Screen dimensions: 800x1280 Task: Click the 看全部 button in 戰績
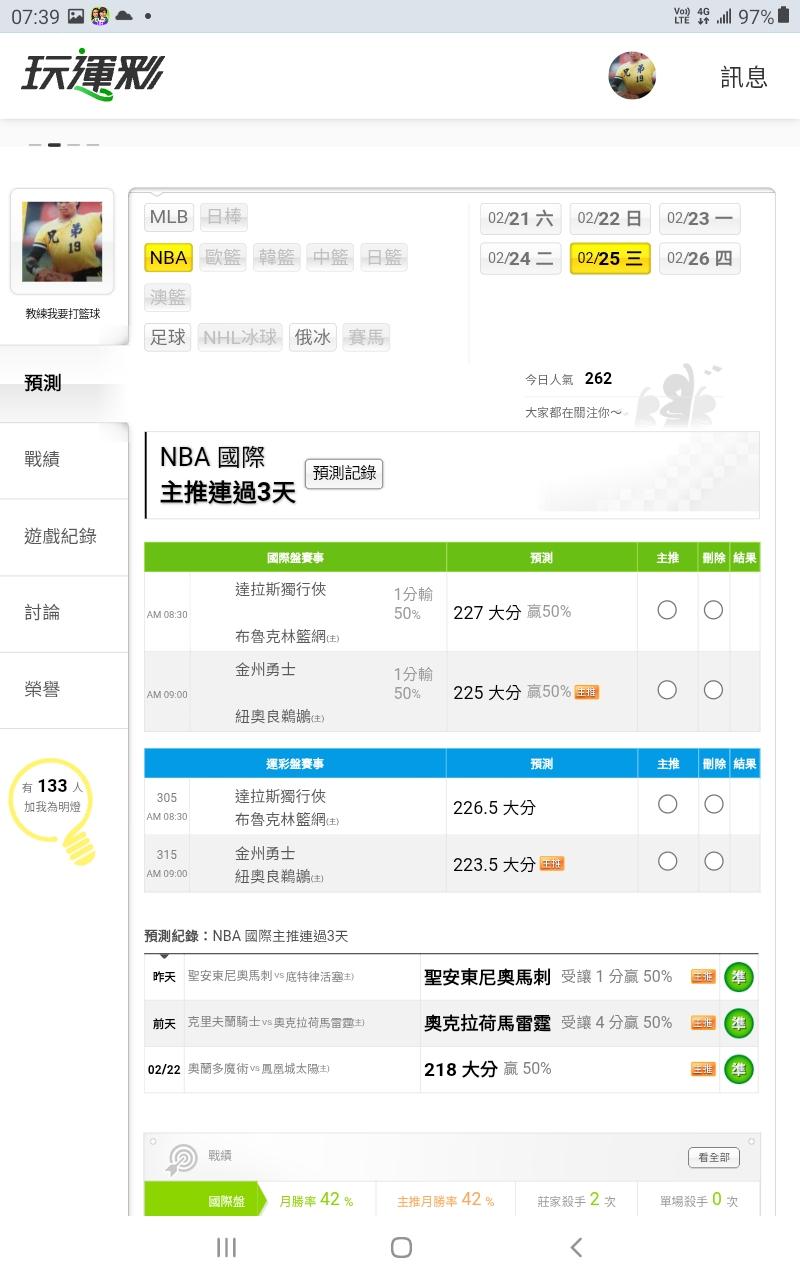point(714,1157)
